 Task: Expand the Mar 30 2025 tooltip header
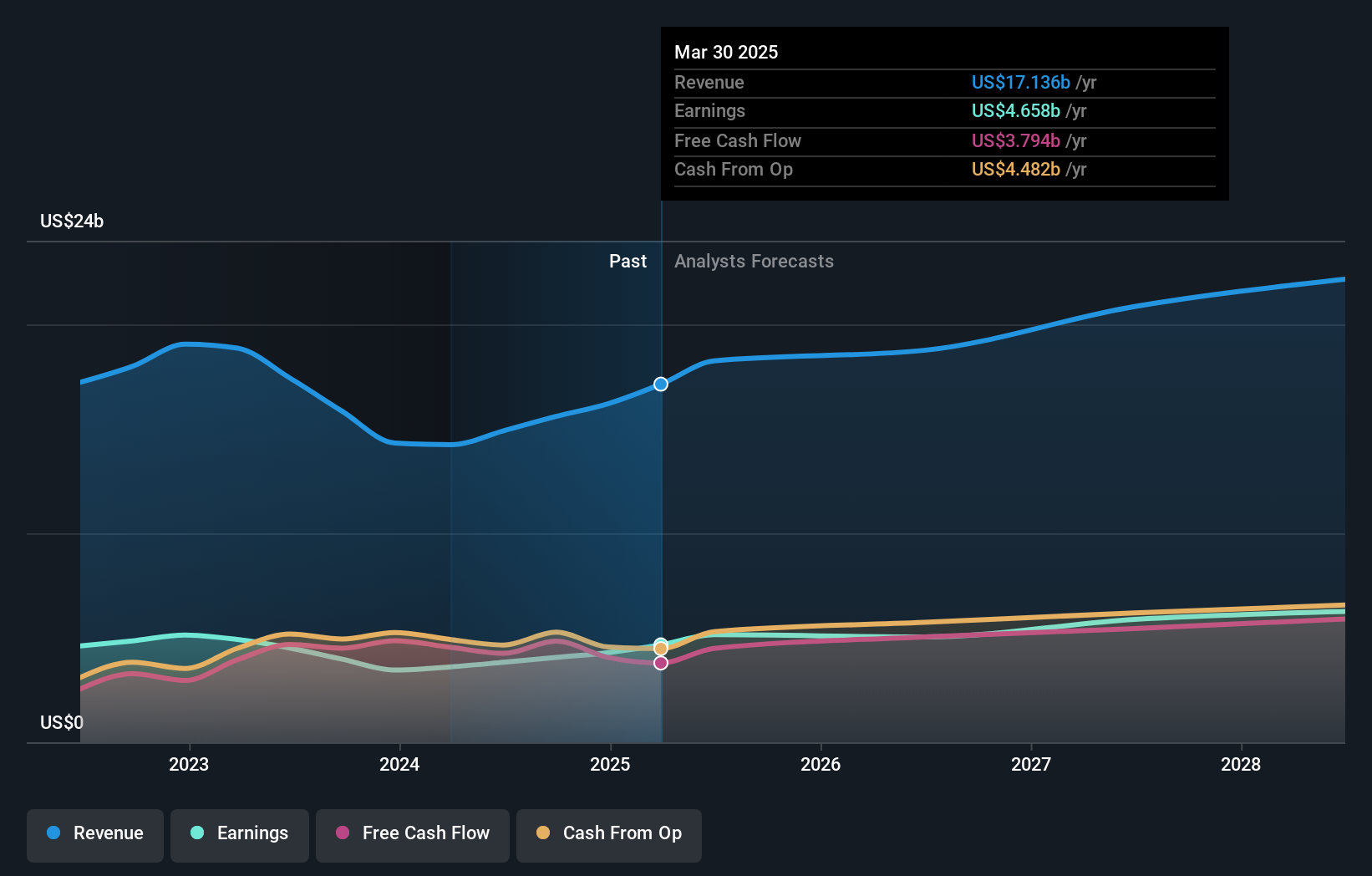click(726, 52)
